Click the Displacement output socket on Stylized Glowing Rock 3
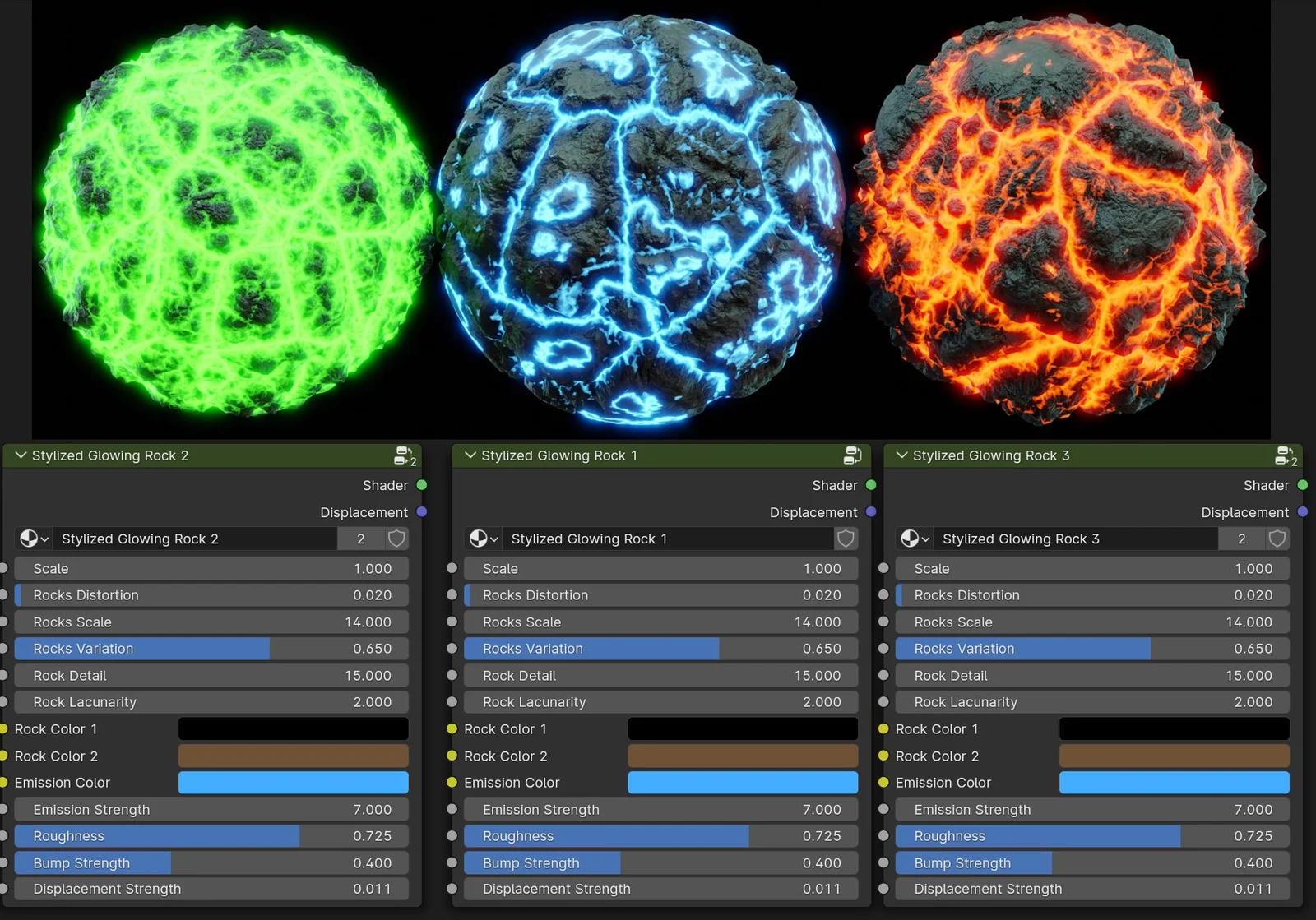Image resolution: width=1316 pixels, height=920 pixels. point(1303,512)
